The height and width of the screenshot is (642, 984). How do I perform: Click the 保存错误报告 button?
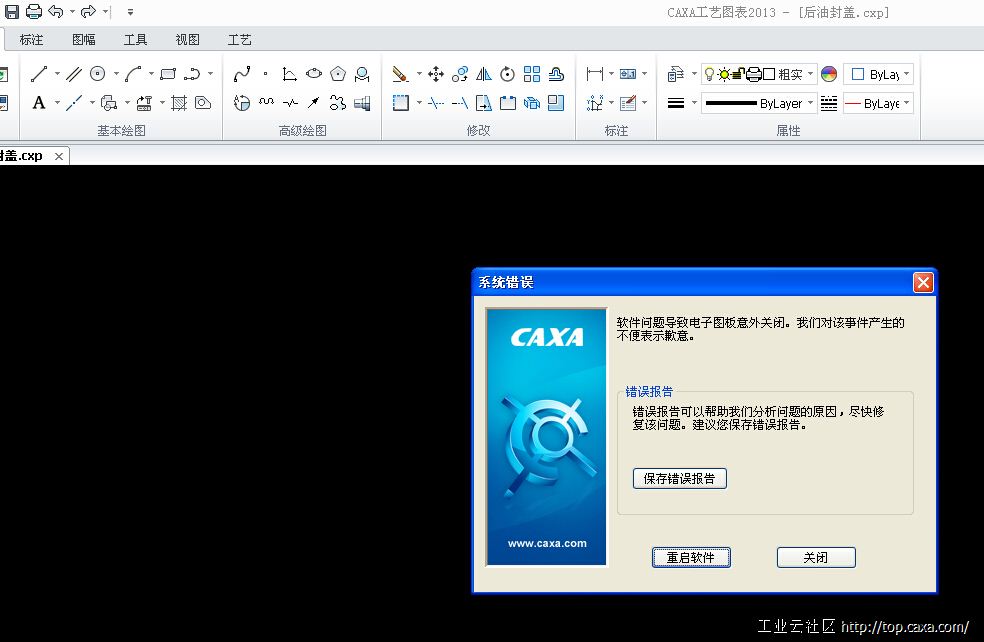point(679,478)
